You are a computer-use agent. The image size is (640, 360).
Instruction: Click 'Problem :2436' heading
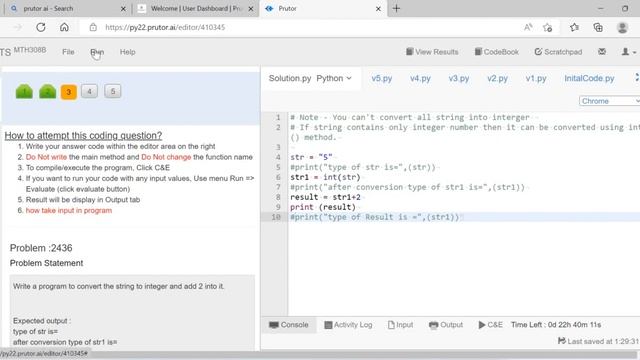41,248
